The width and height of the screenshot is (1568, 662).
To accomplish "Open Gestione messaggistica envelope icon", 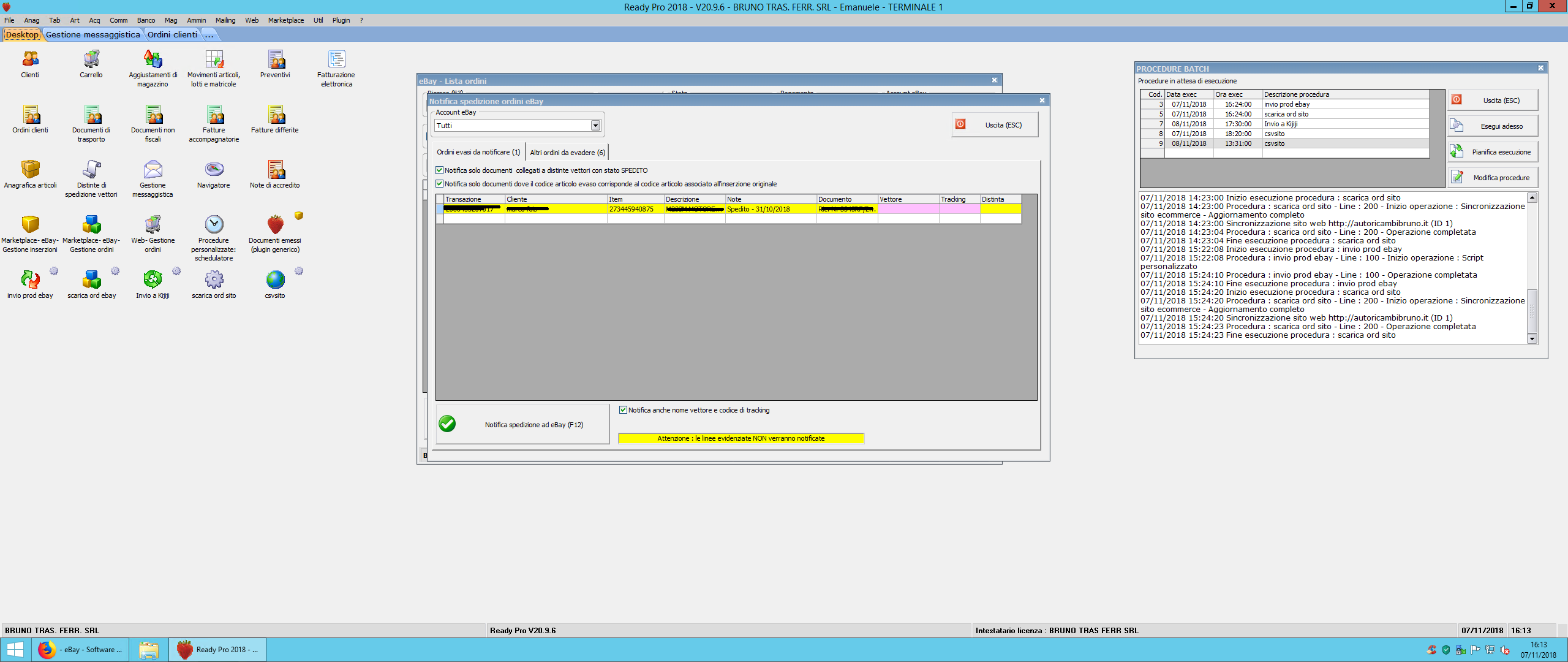I will [153, 170].
